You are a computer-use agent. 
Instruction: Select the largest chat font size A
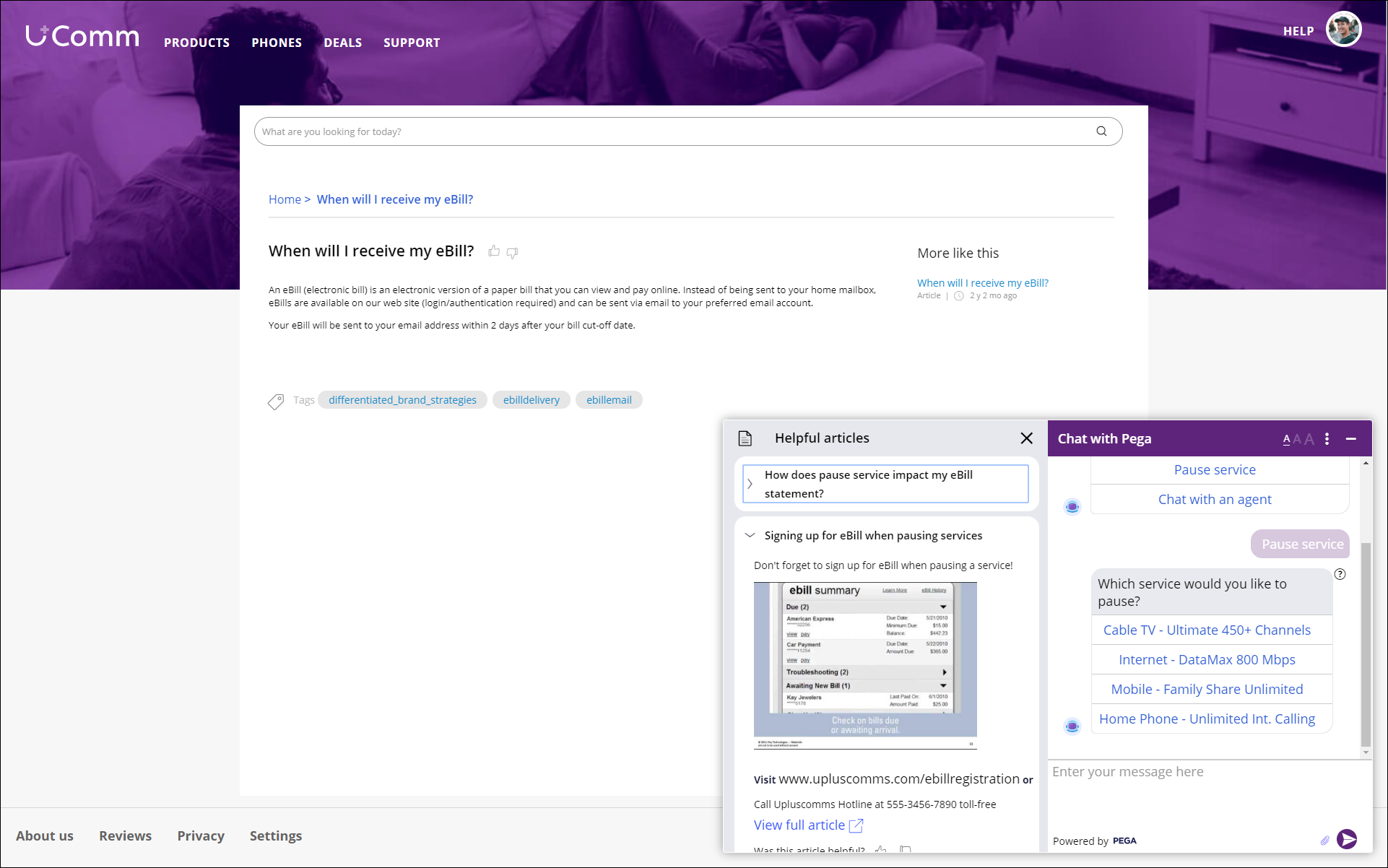click(1309, 439)
